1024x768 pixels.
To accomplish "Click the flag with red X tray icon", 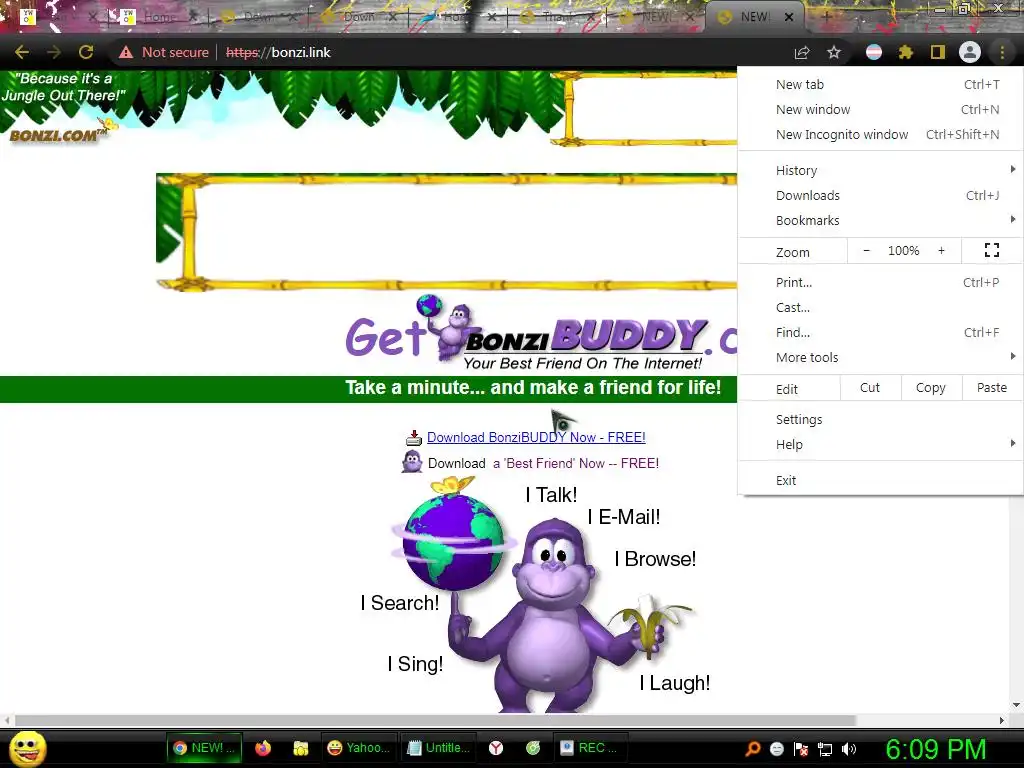I will 801,749.
